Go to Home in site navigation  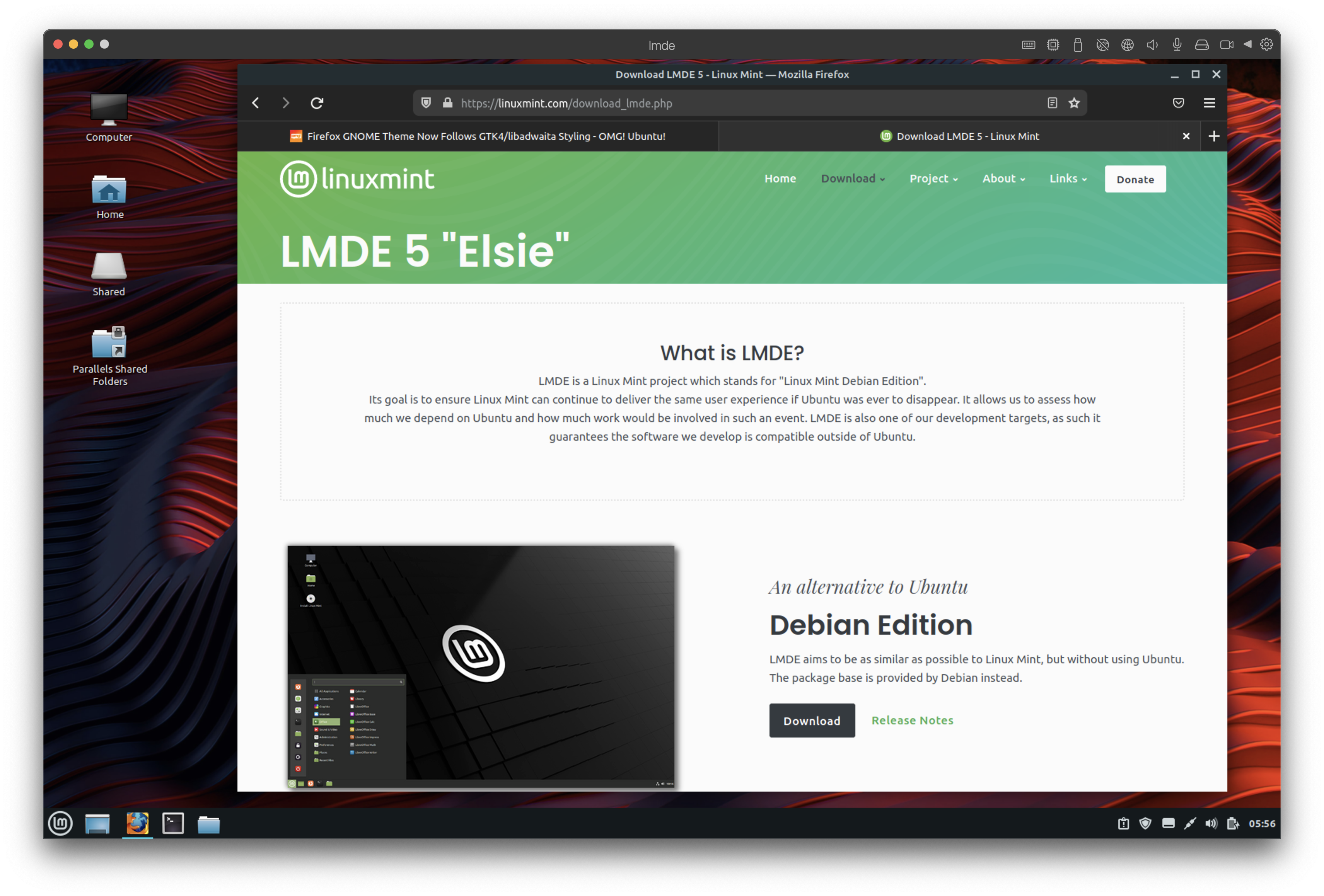tap(780, 179)
